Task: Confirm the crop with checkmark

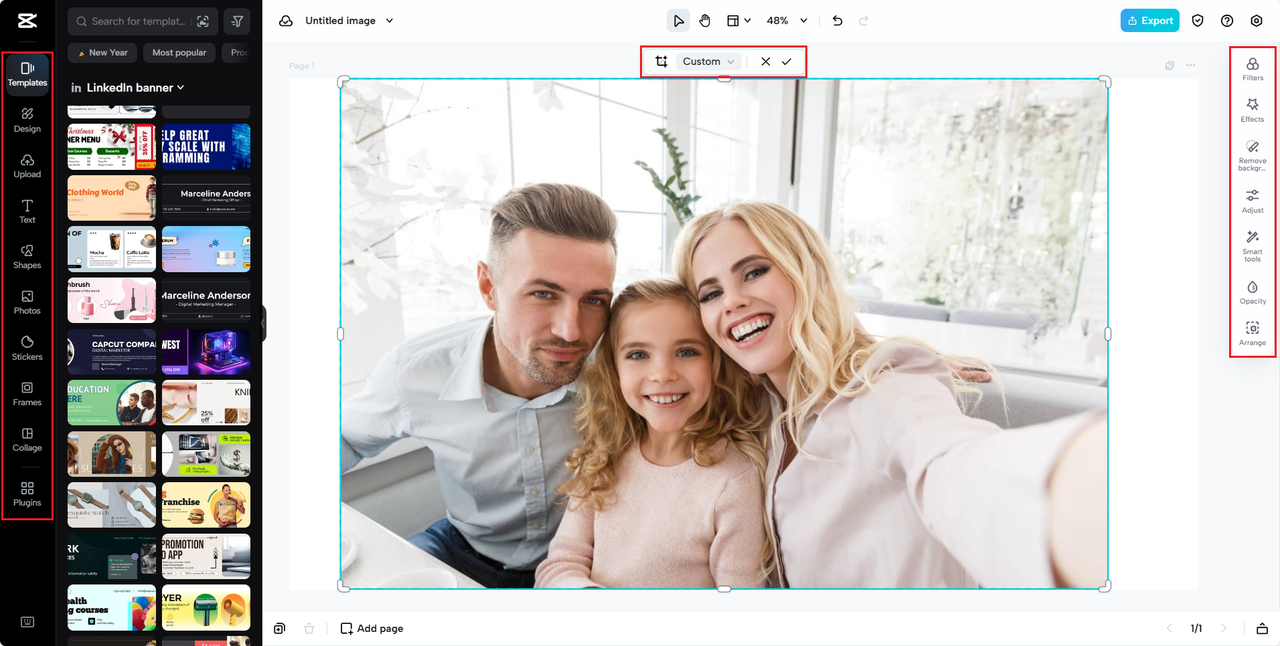Action: (x=787, y=62)
